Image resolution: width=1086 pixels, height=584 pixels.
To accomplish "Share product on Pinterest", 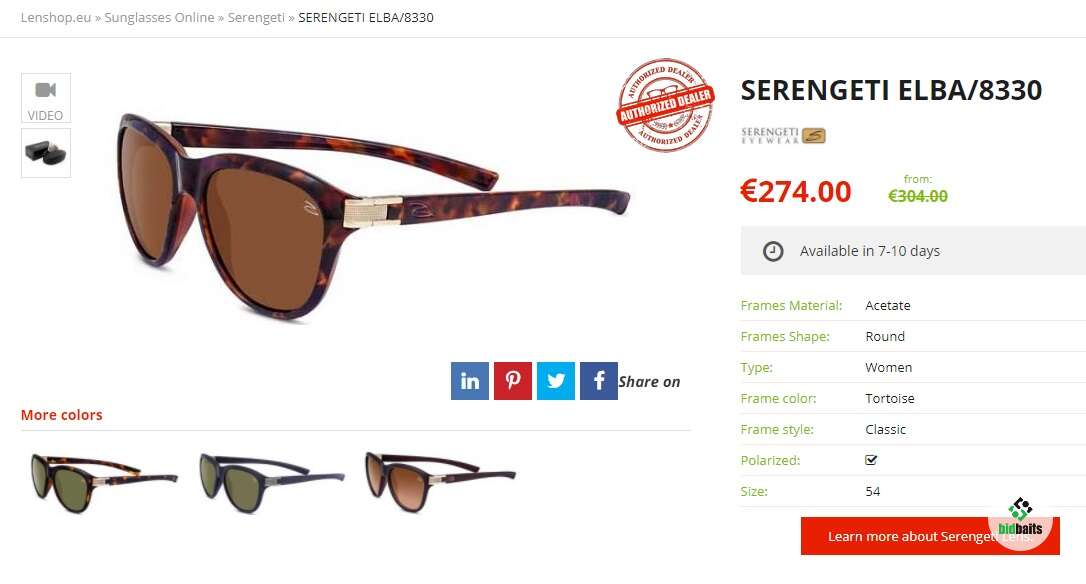I will pos(513,381).
